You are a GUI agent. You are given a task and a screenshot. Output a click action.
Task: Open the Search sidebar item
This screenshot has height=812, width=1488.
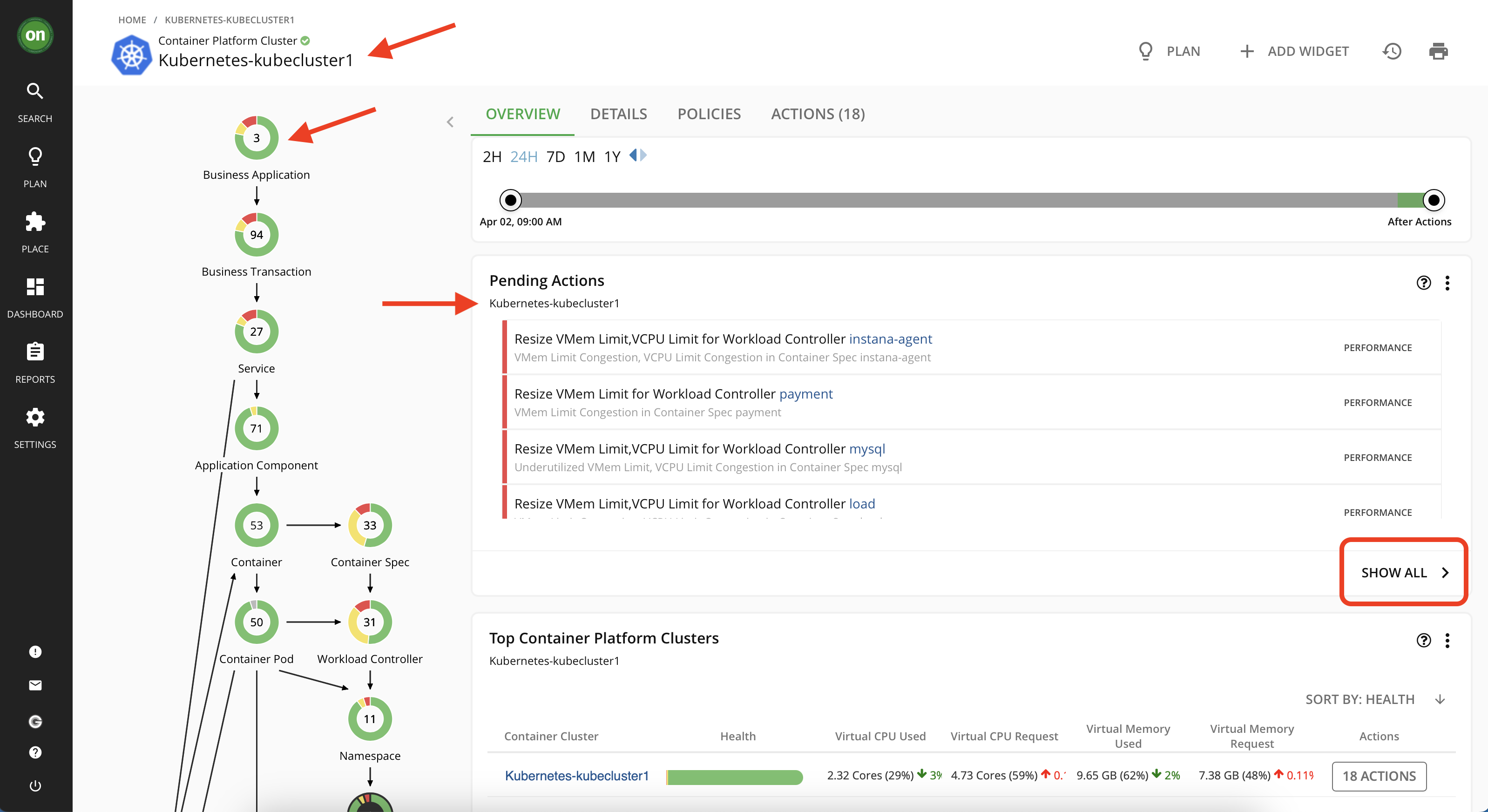[x=35, y=103]
